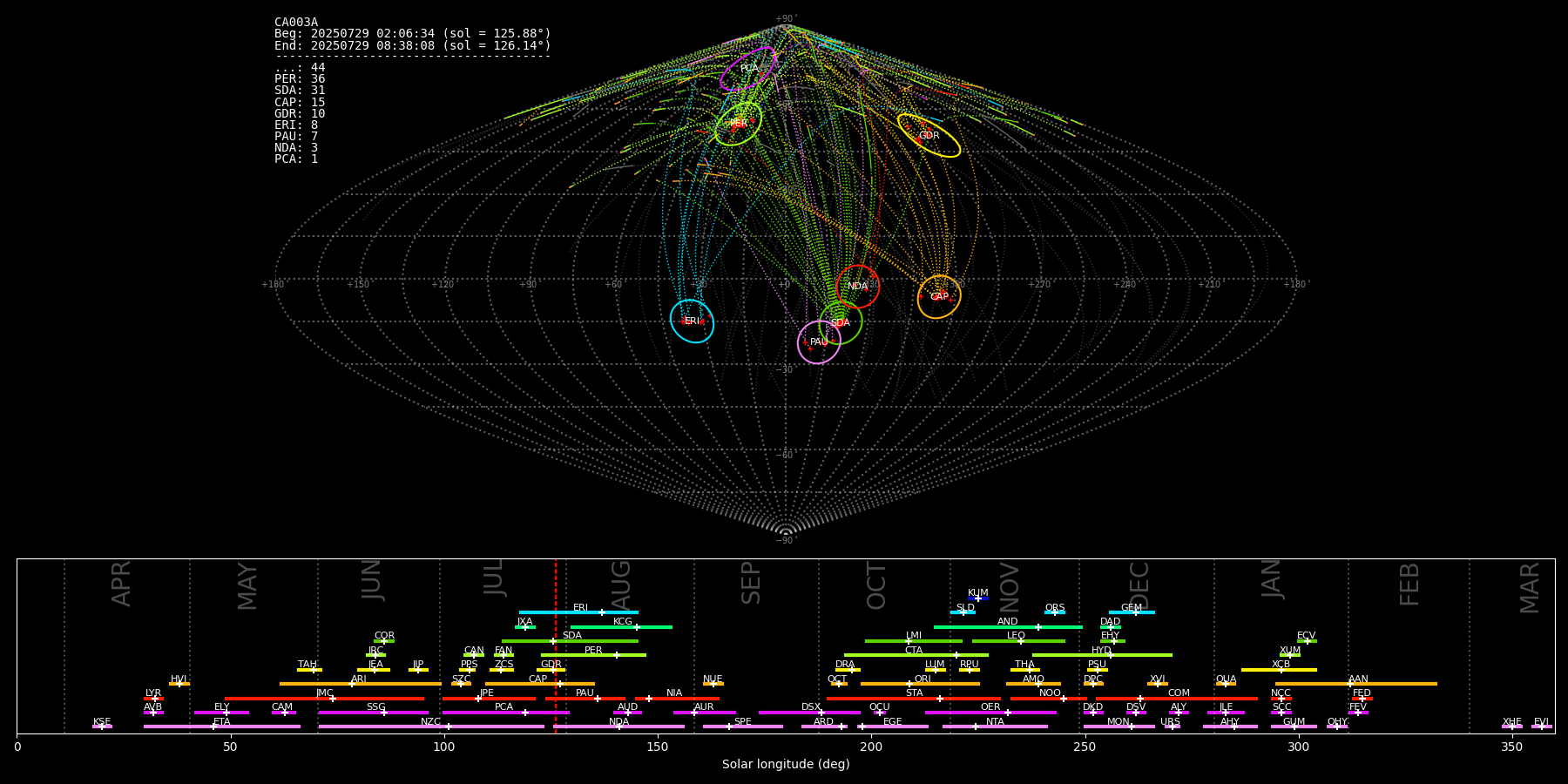Screen dimensions: 1568x784
Task: Click the '...: 44' sporadic count entry
Action: tap(300, 68)
